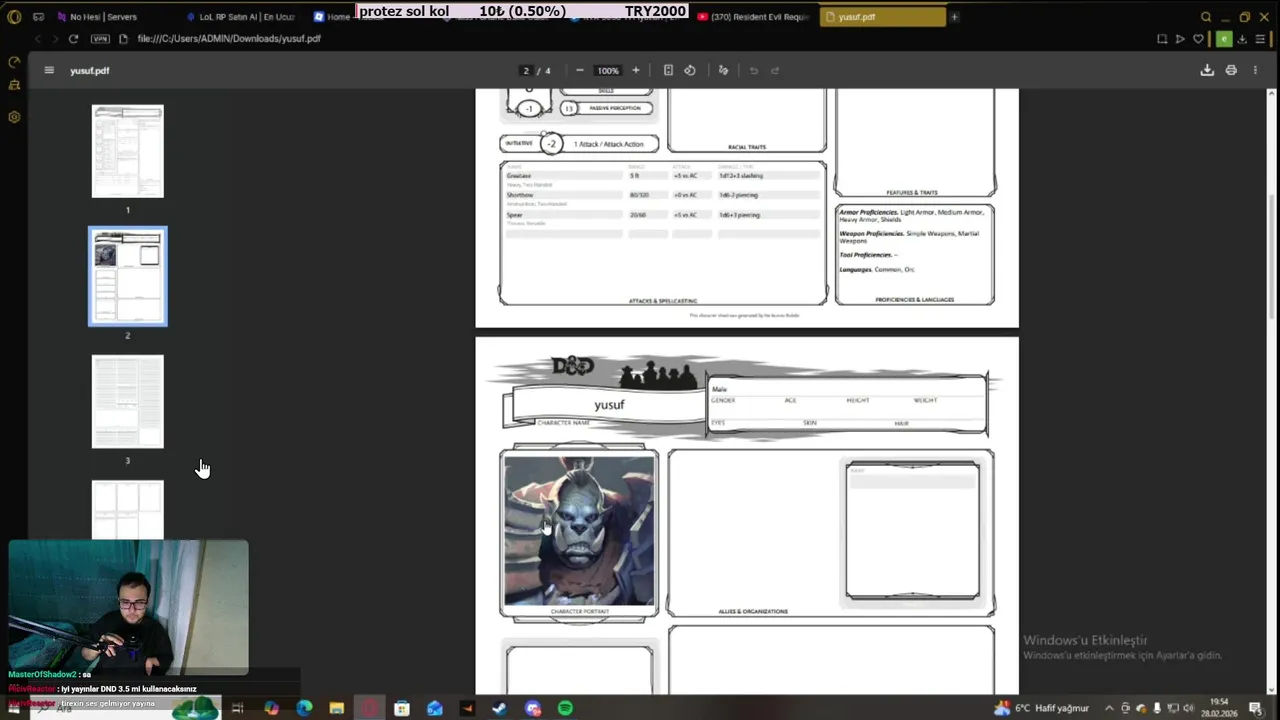Toggle the VPN badge in the address bar

point(100,39)
